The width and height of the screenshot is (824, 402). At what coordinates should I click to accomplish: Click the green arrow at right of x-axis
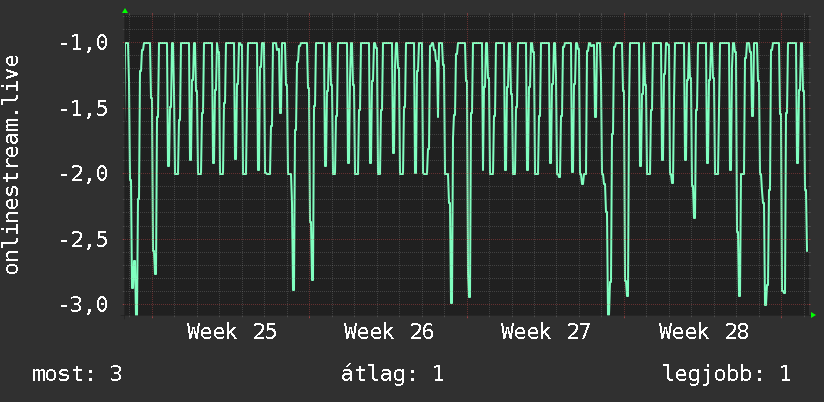813,315
